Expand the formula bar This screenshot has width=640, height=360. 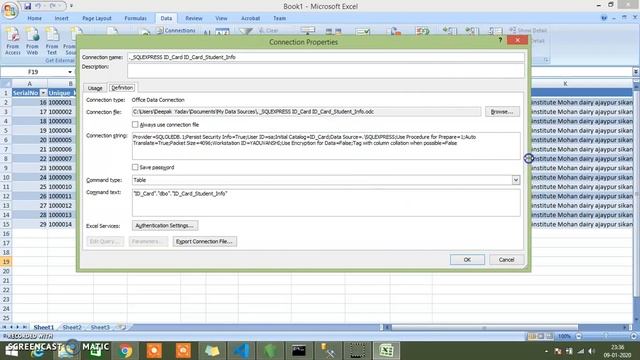636,72
